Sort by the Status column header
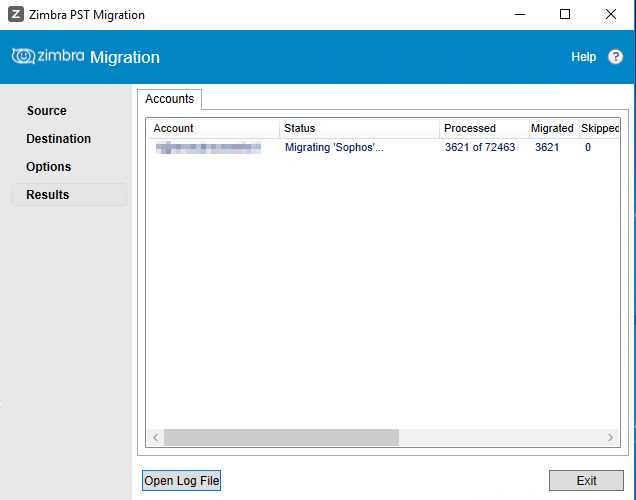The image size is (636, 500). tap(359, 128)
